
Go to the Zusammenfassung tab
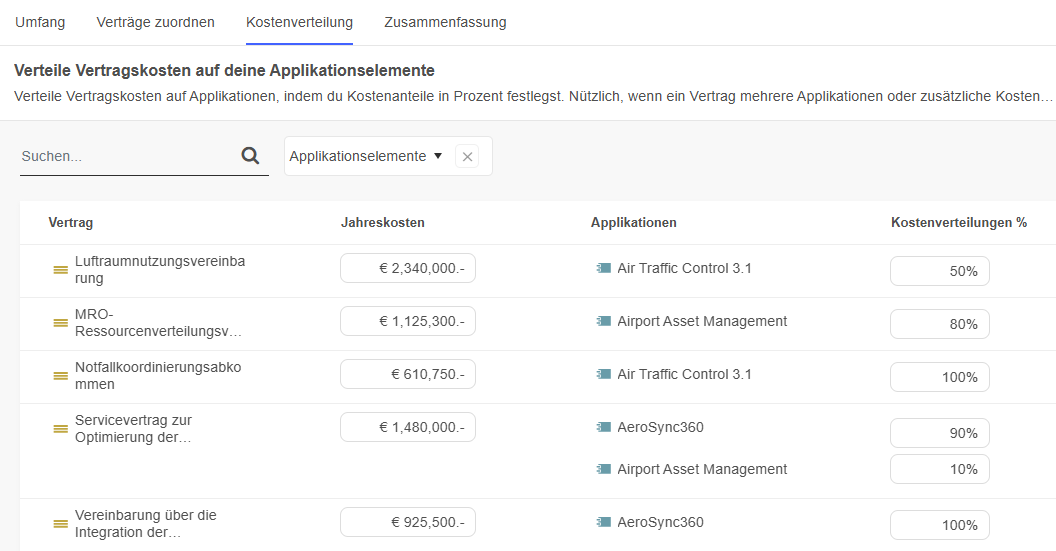click(x=445, y=22)
